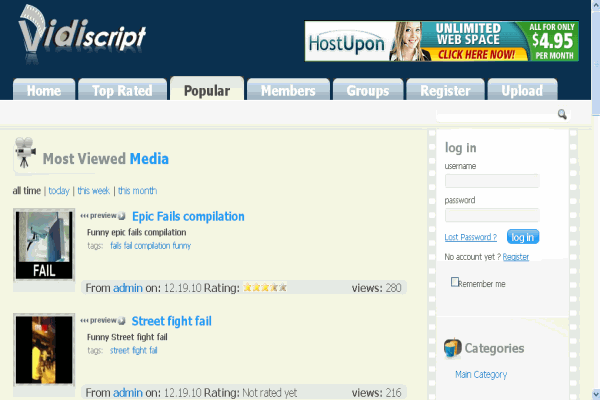
Task: Open the Main Category link
Action: coord(481,374)
